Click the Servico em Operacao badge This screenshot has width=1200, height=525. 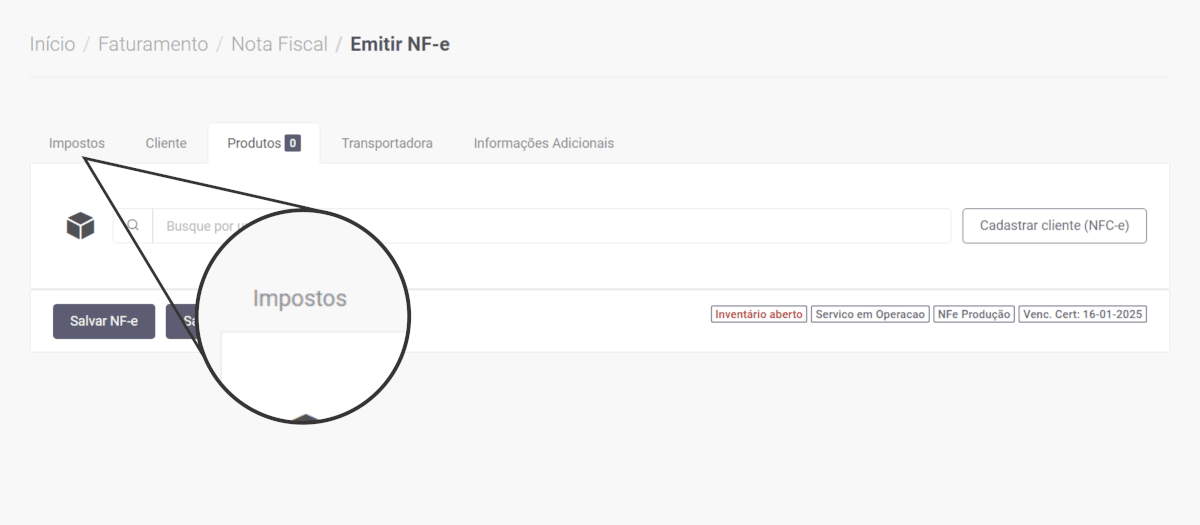[x=871, y=314]
